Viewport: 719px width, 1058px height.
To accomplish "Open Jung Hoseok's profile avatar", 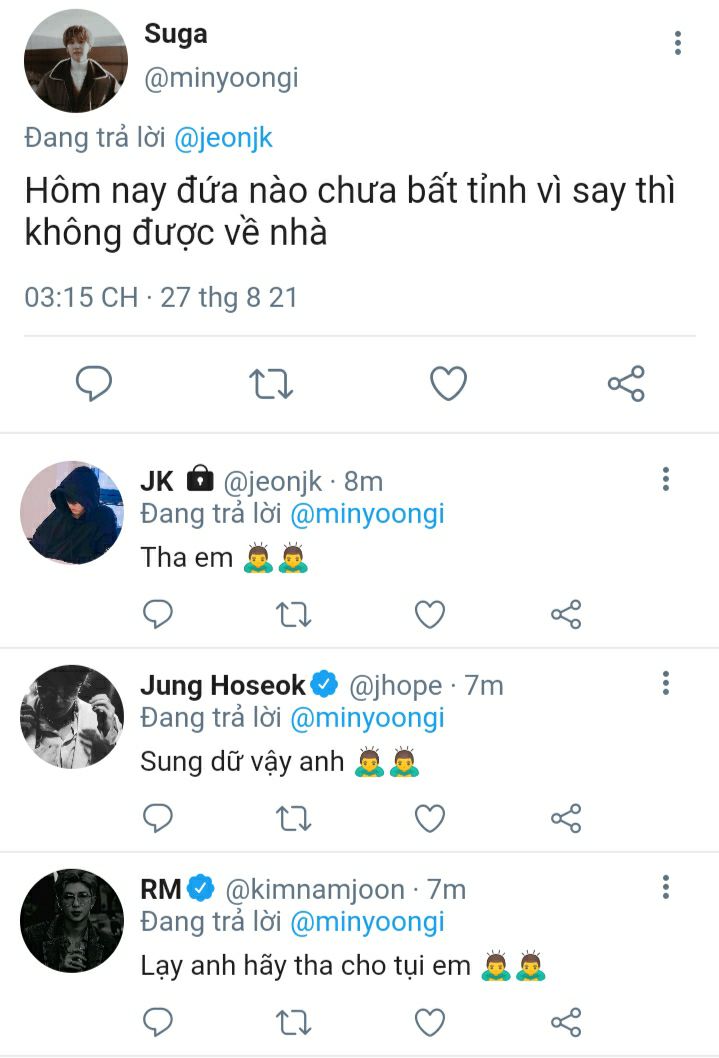I will (x=72, y=717).
